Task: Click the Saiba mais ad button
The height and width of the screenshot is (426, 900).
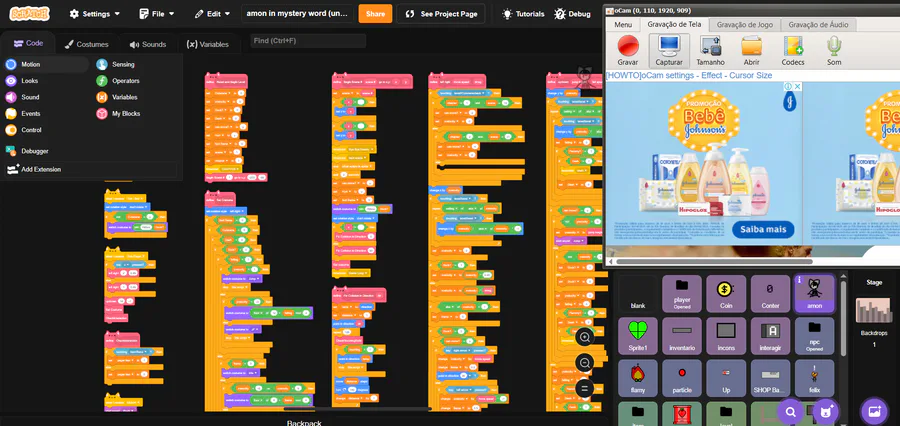Action: pos(763,230)
